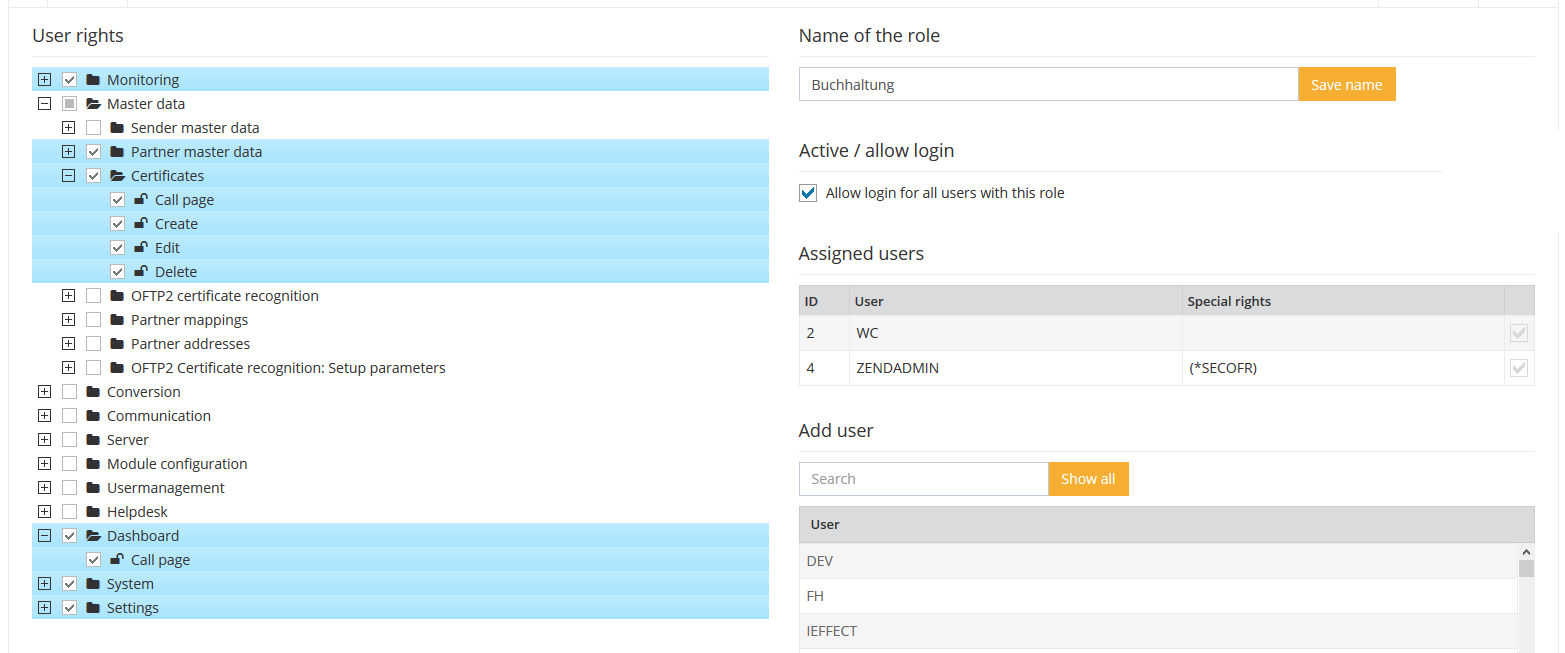
Task: Click the Monitoring folder icon
Action: click(93, 80)
